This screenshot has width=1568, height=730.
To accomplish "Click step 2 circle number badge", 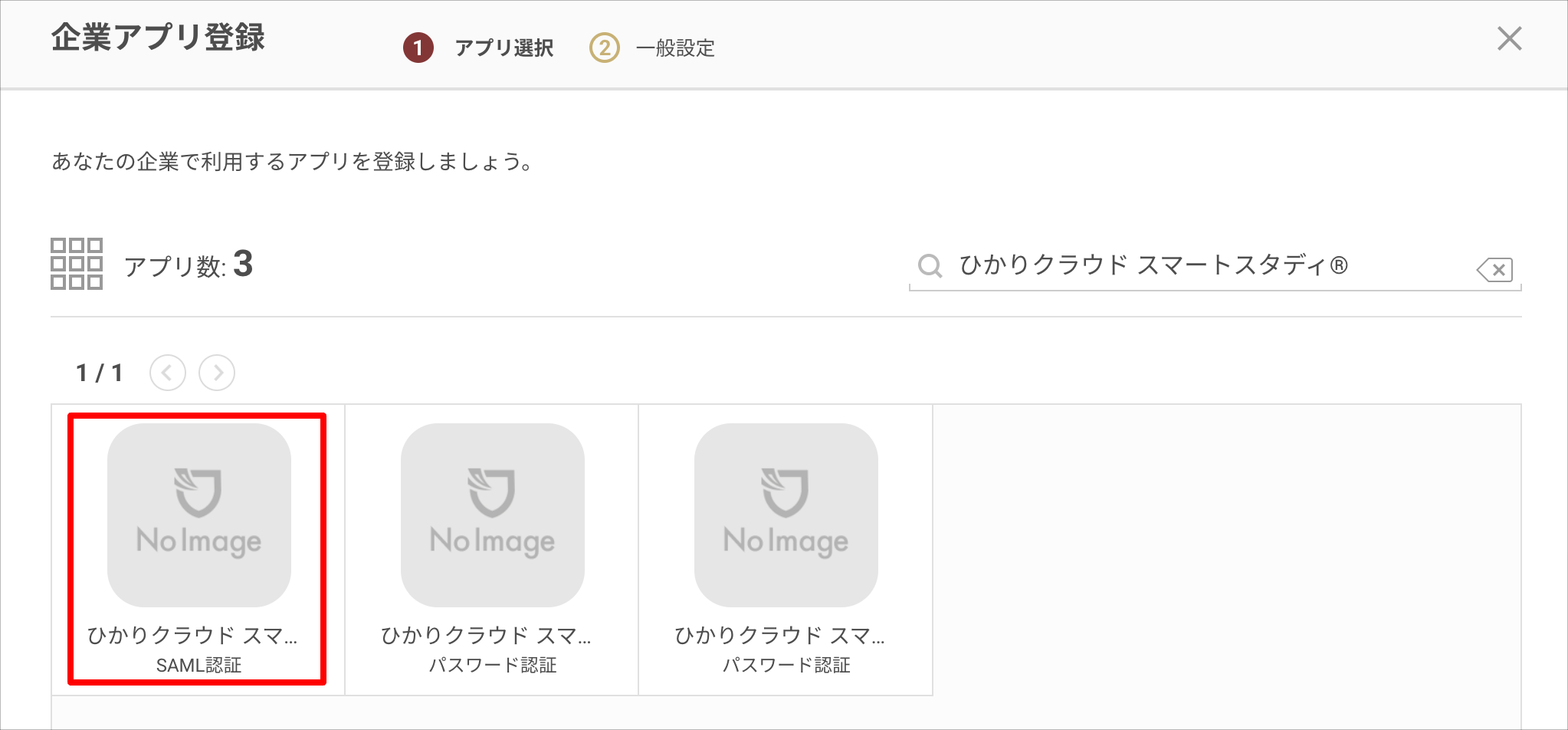I will click(604, 48).
